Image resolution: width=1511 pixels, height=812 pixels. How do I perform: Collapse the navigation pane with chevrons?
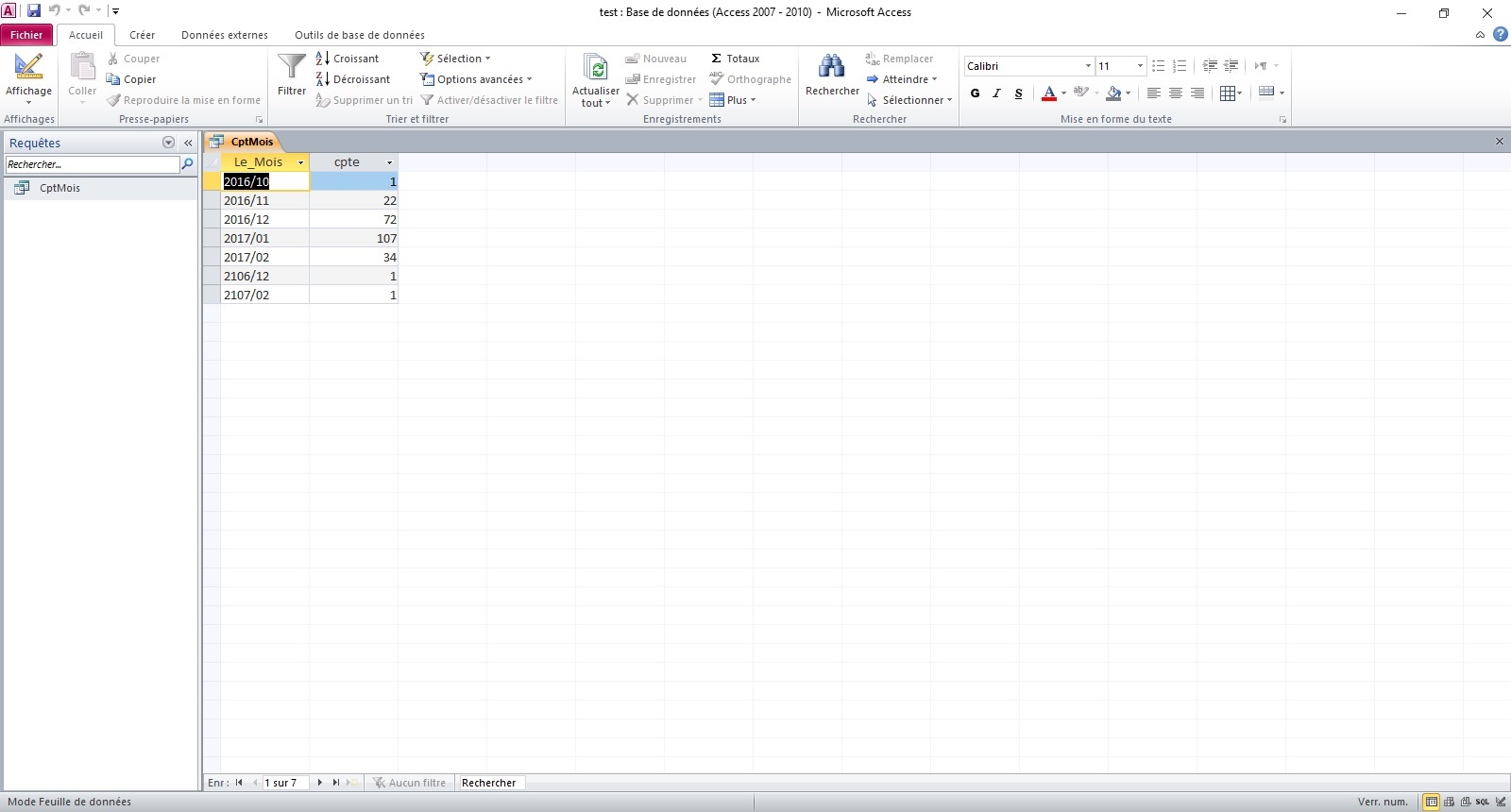[188, 143]
